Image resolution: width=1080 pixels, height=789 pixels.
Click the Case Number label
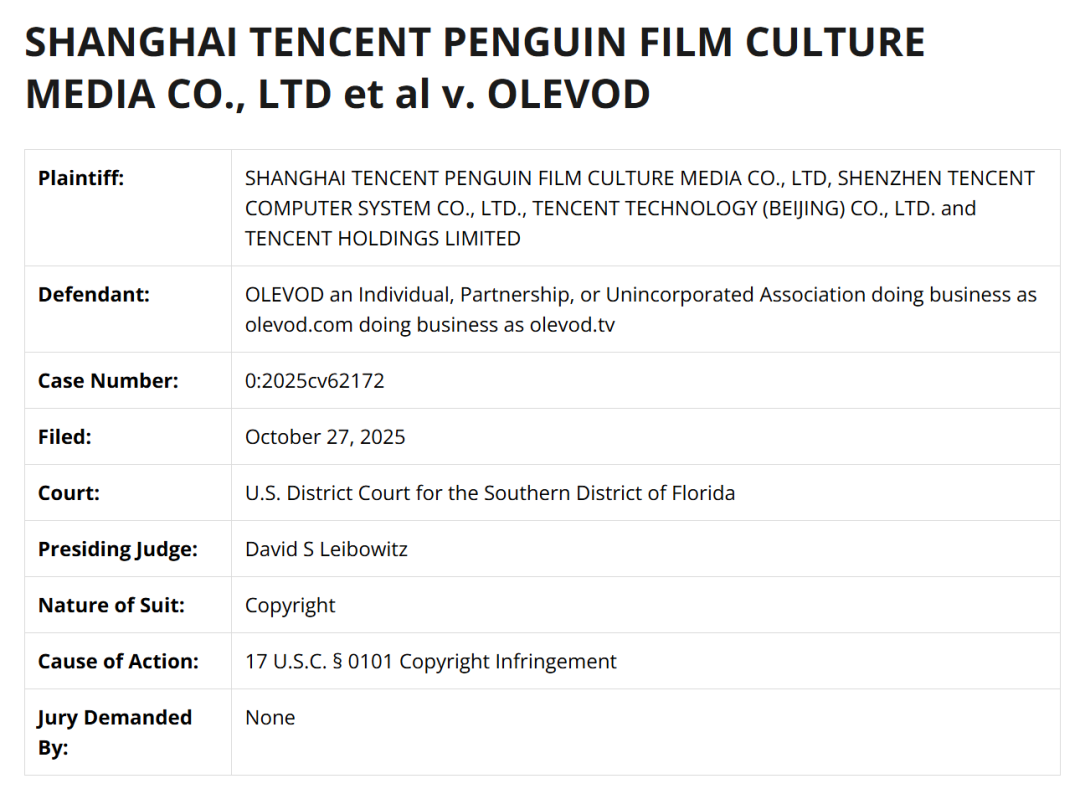108,381
